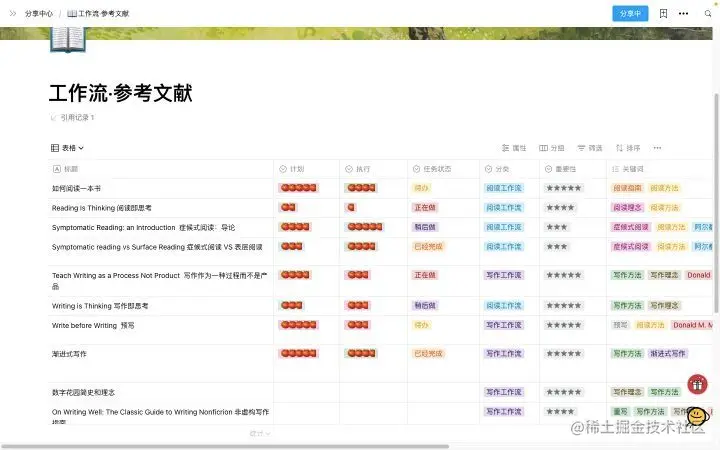Click the three-star rating in Symptomatic Reading: an Introduction row
720x450 pixels.
(x=557, y=227)
